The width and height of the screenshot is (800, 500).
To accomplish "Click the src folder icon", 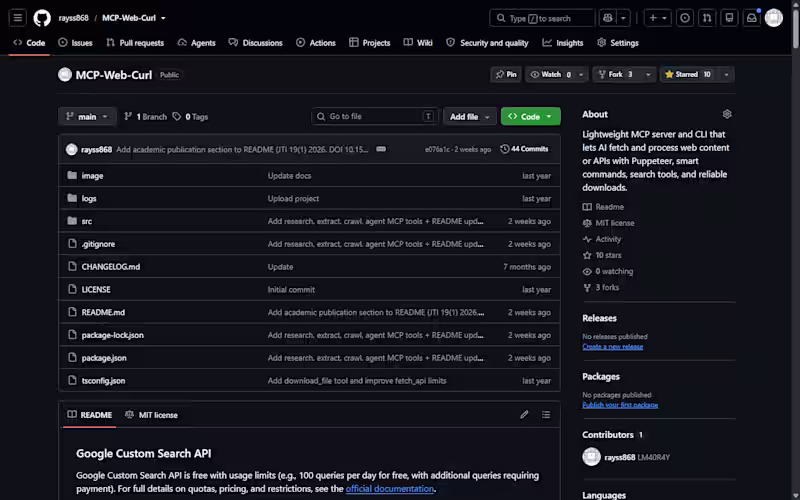I will pyautogui.click(x=72, y=221).
